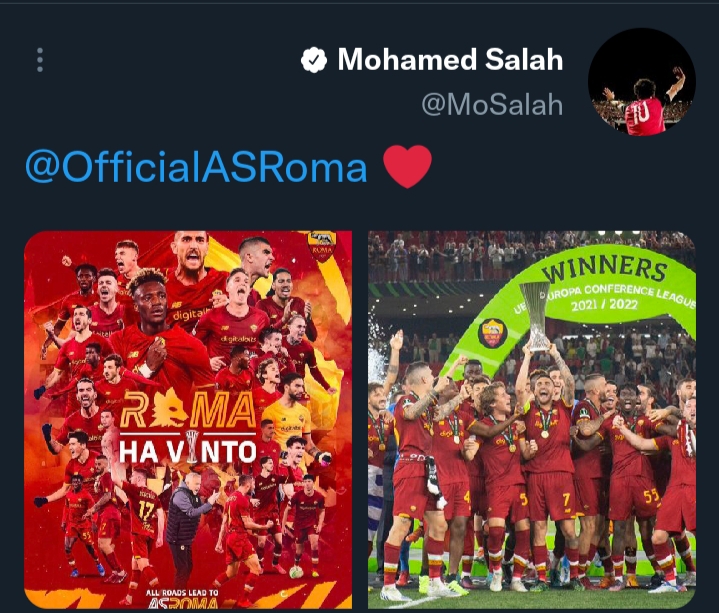Click the silver trophy held aloft
This screenshot has height=613, width=719.
tap(537, 316)
